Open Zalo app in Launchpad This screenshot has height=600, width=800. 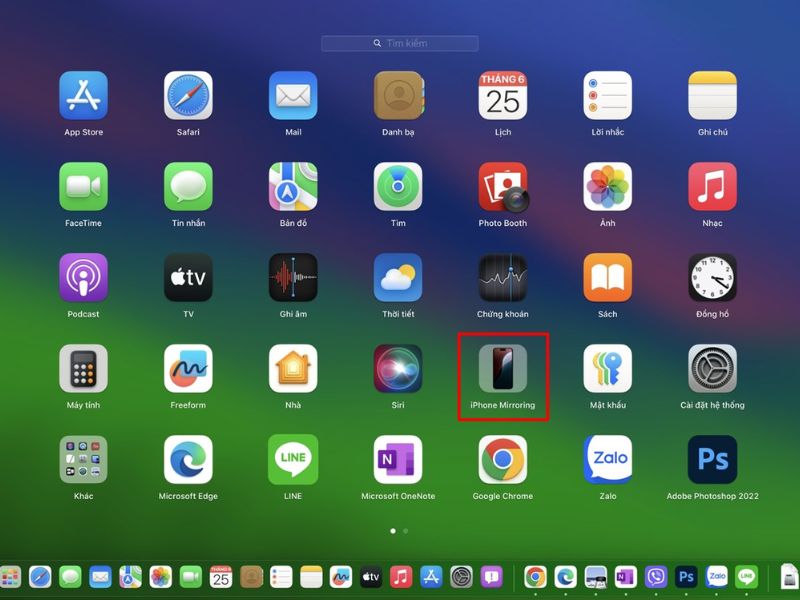[x=608, y=459]
